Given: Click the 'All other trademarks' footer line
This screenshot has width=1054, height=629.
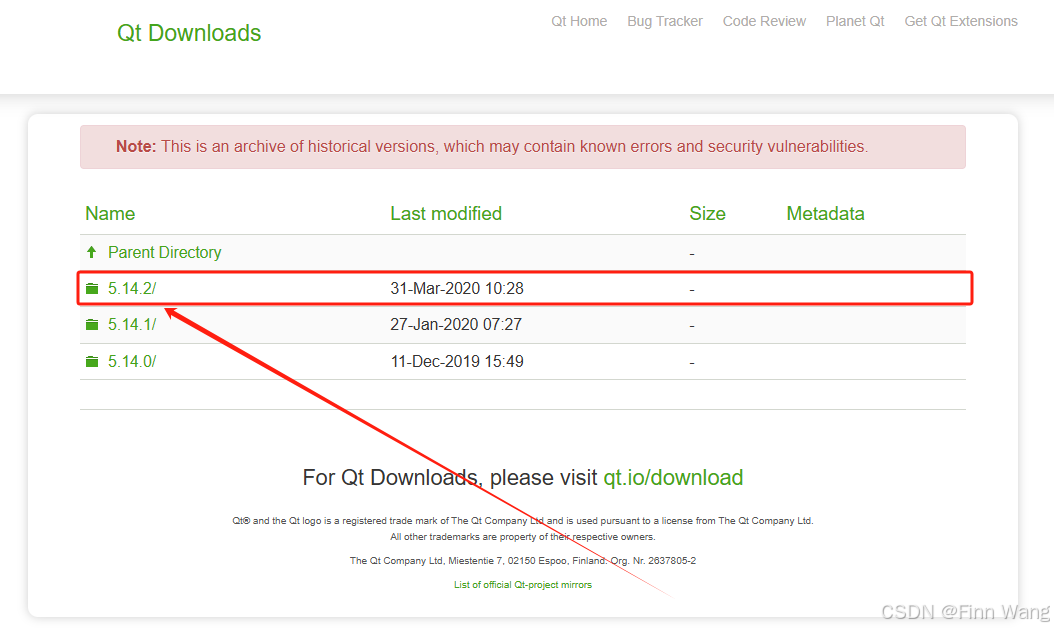Looking at the screenshot, I should [x=523, y=537].
